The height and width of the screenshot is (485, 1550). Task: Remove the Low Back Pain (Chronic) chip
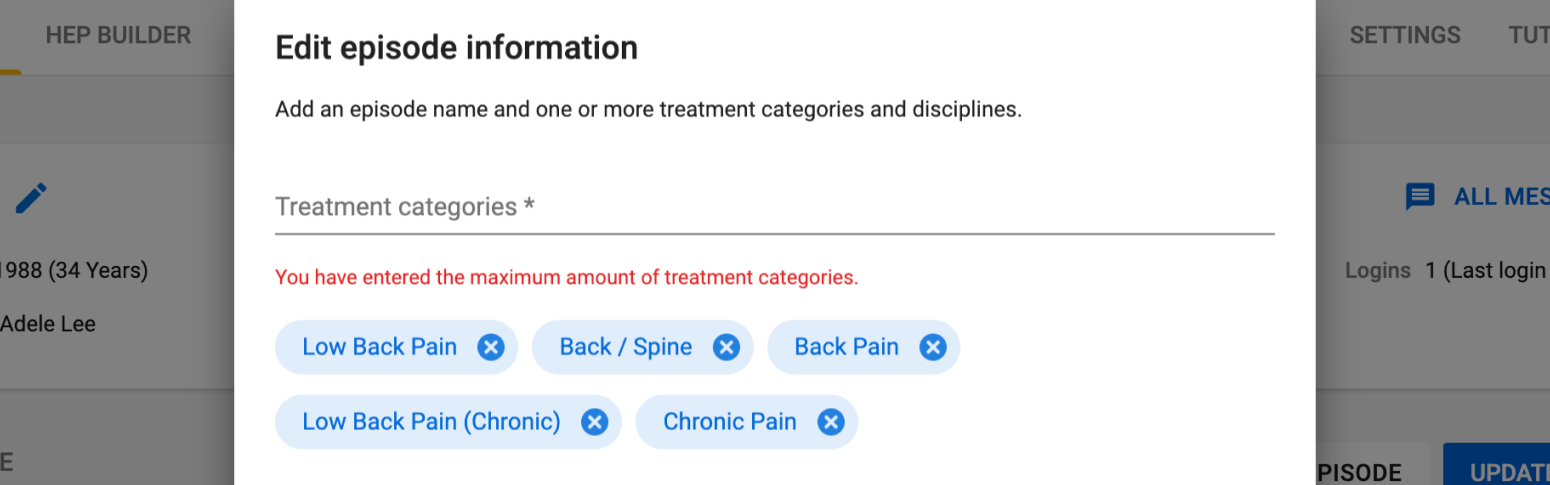pos(595,422)
